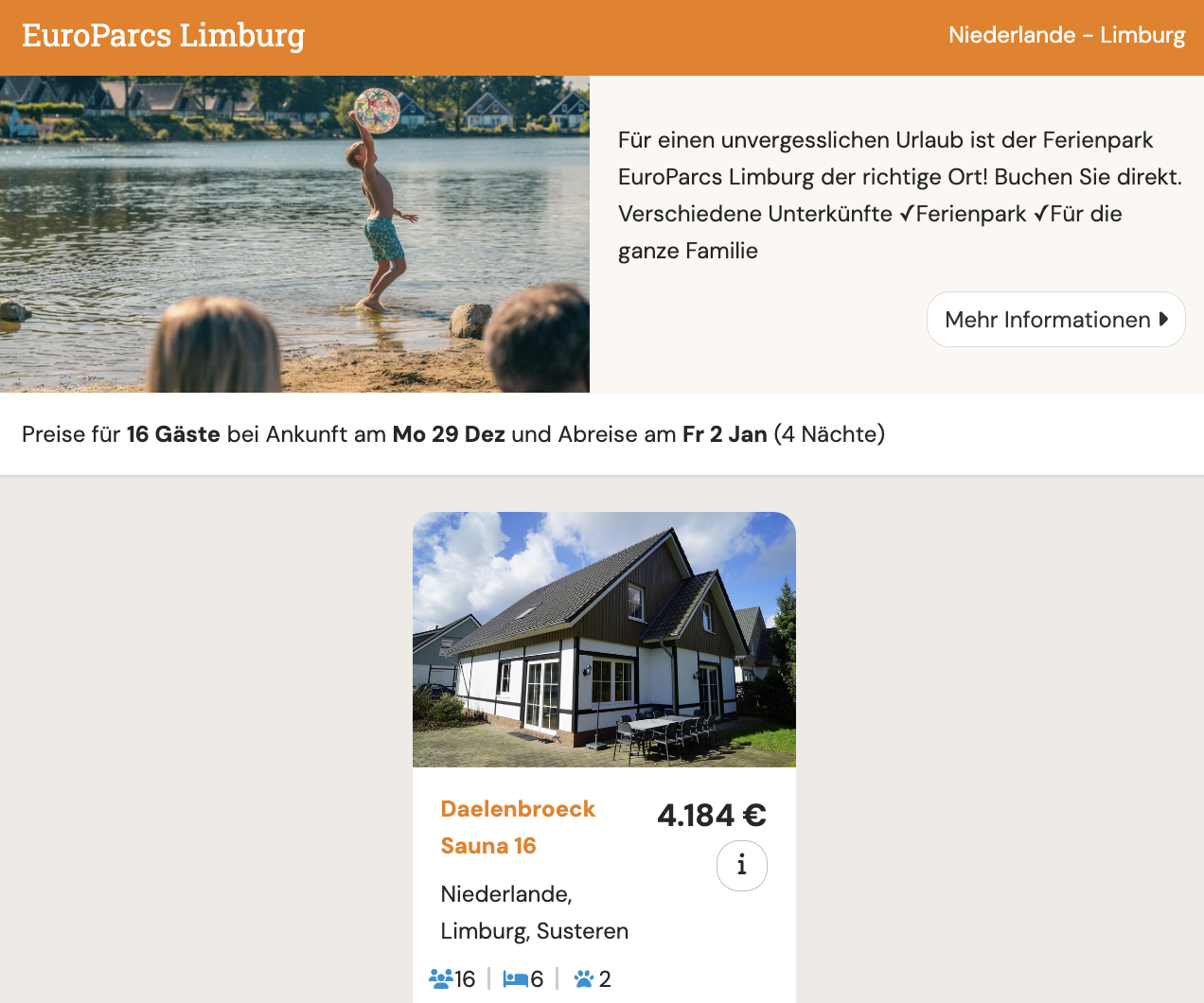Click the paw icon for pets allowed
The width and height of the screenshot is (1204, 1003).
pyautogui.click(x=584, y=978)
